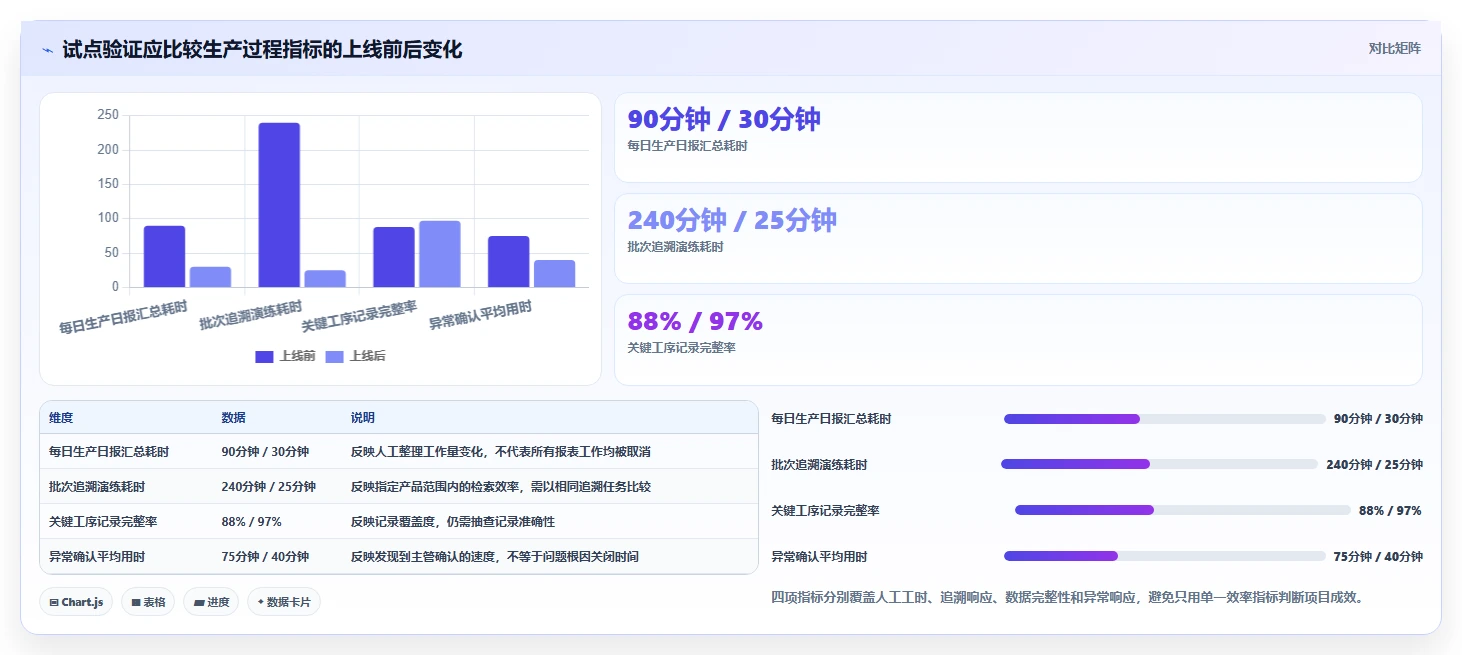Click the 上线后 bar for 异常确认平均用时
The height and width of the screenshot is (655, 1462).
pyautogui.click(x=555, y=274)
